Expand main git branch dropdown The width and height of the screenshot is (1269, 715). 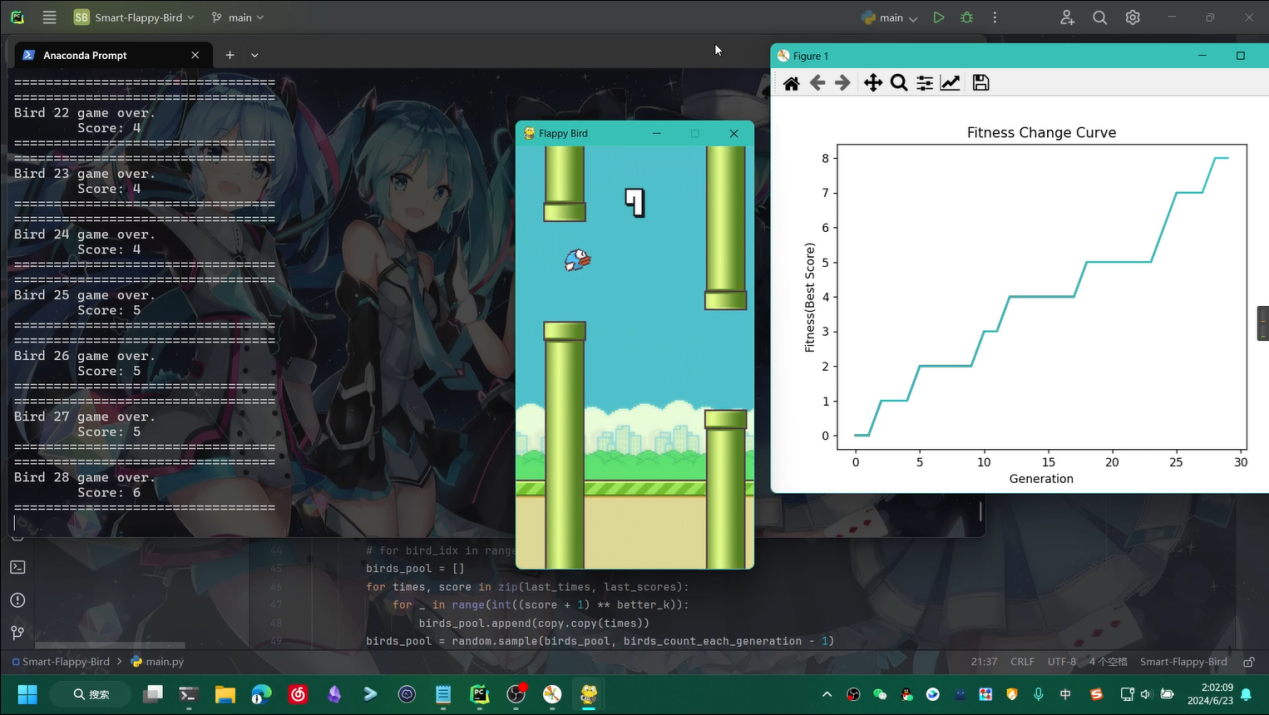click(x=238, y=17)
